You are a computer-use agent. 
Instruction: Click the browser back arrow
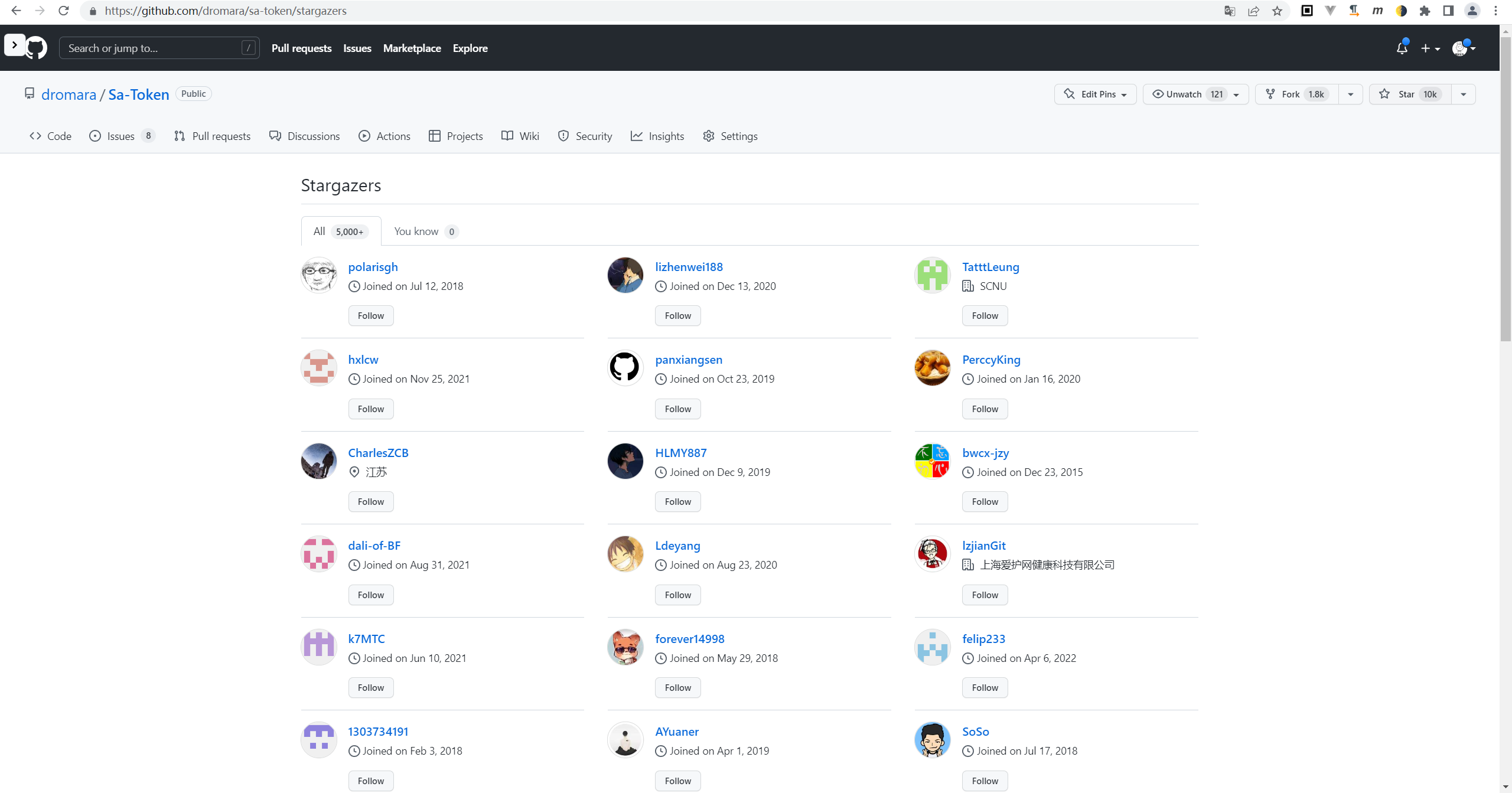point(16,11)
